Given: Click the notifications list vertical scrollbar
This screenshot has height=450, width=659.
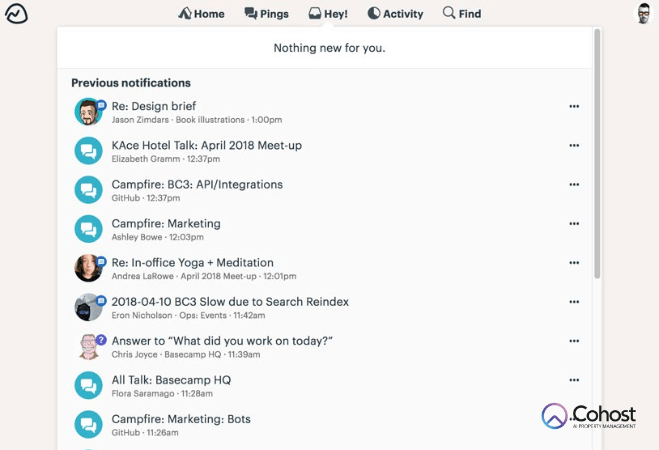Looking at the screenshot, I should [x=597, y=150].
